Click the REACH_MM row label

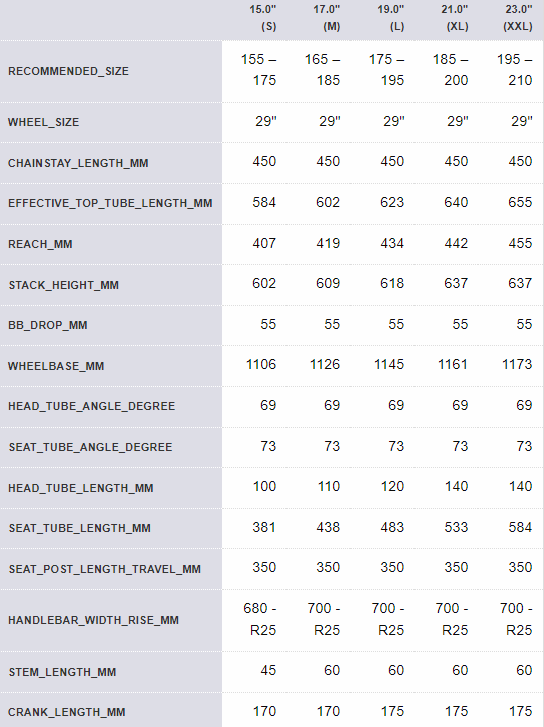point(40,244)
